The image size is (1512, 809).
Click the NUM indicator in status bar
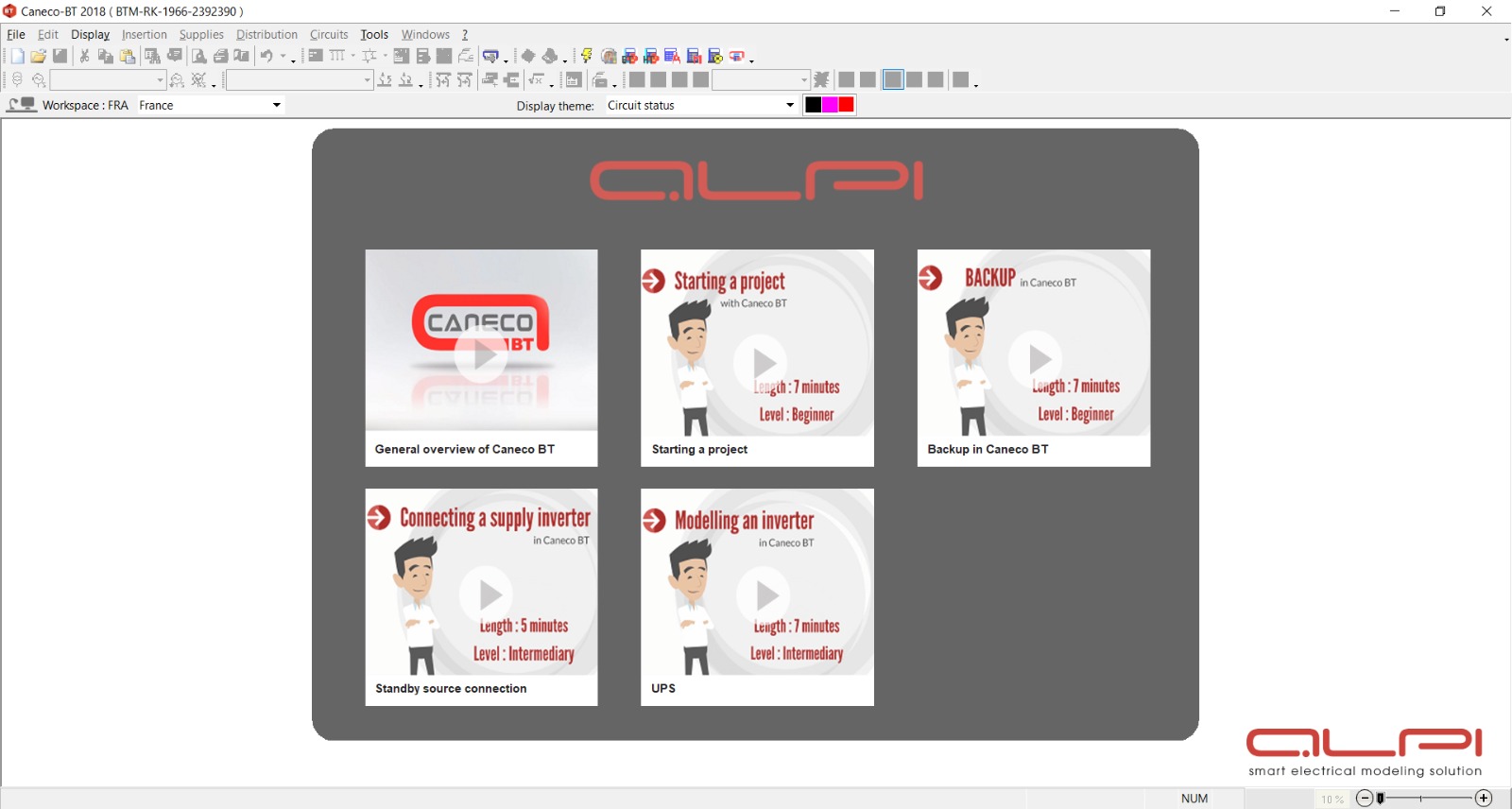[1194, 799]
